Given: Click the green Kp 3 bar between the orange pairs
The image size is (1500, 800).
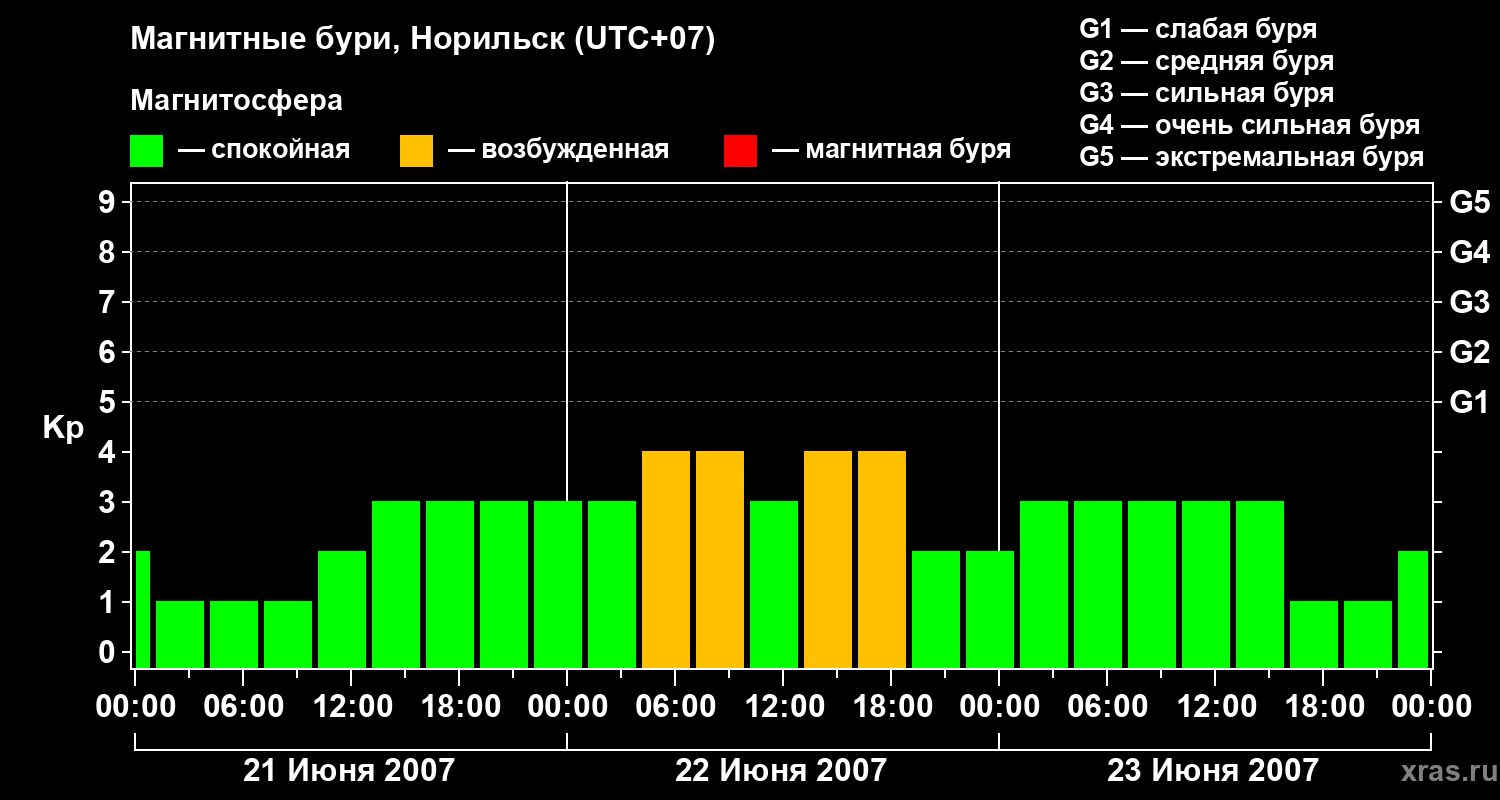Looking at the screenshot, I should click(x=774, y=585).
